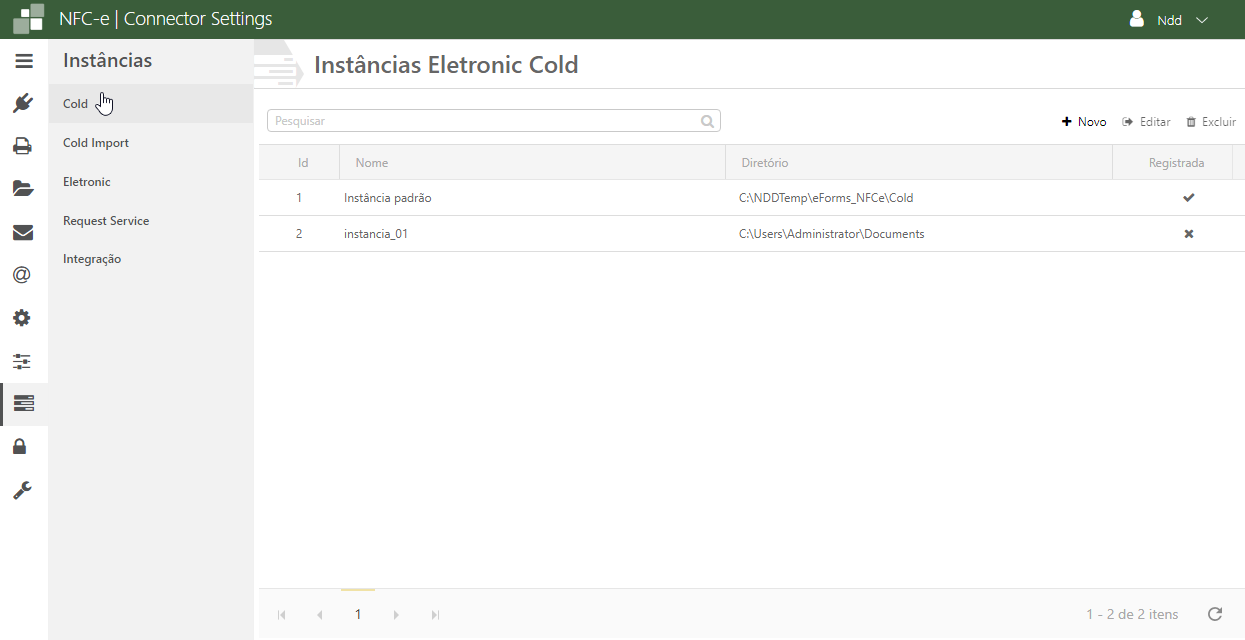Viewport: 1245px width, 640px height.
Task: Select Cold Import in Instâncias menu
Action: 96,143
